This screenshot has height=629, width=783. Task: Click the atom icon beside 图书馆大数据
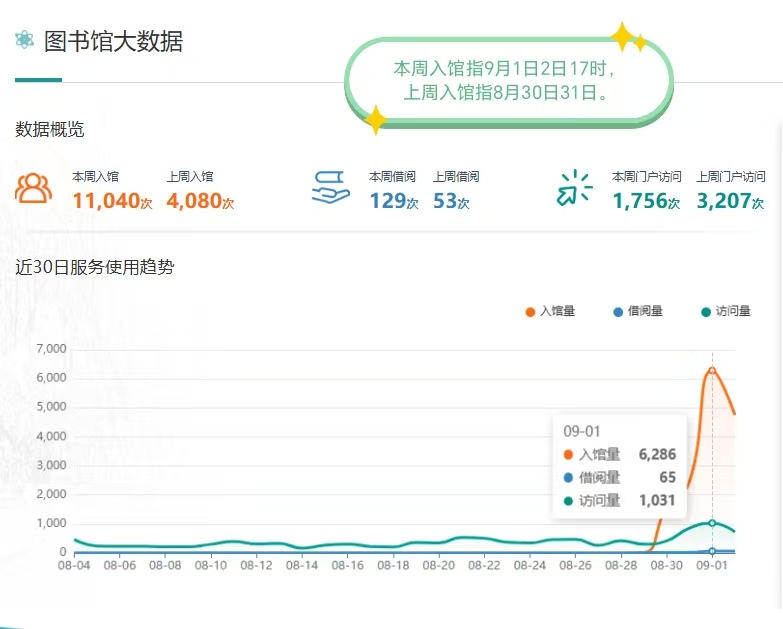pyautogui.click(x=24, y=40)
